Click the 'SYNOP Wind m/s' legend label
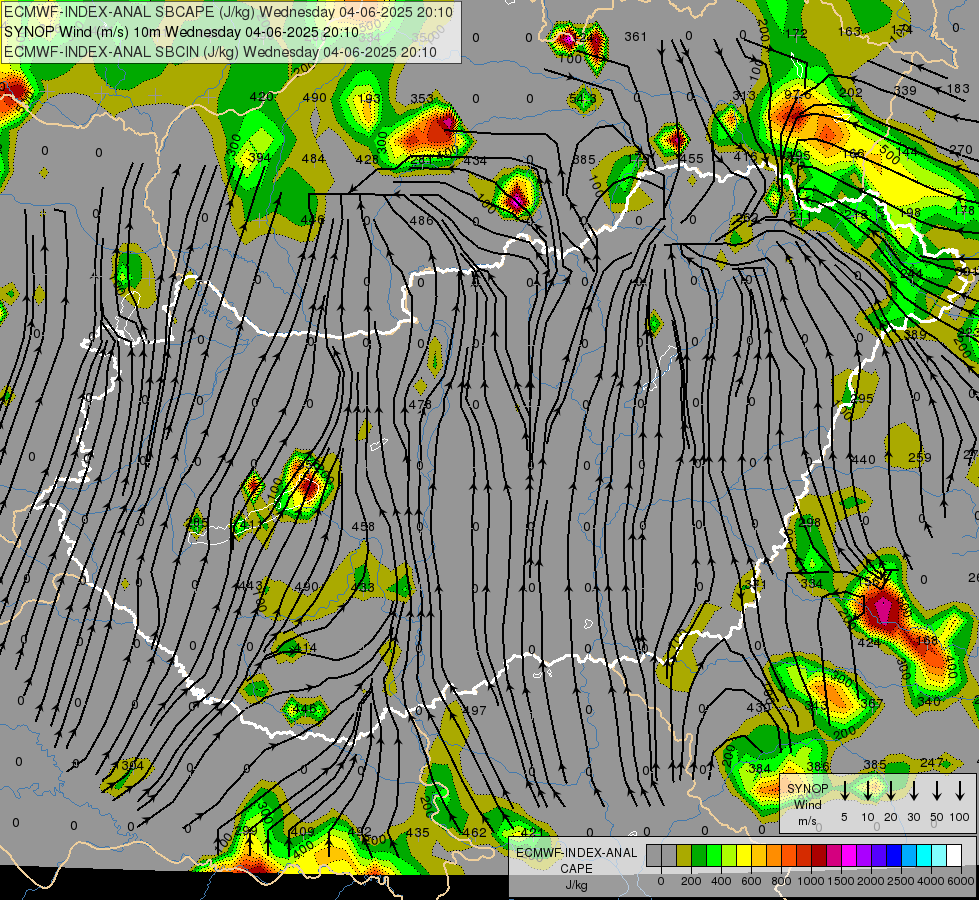 point(807,804)
